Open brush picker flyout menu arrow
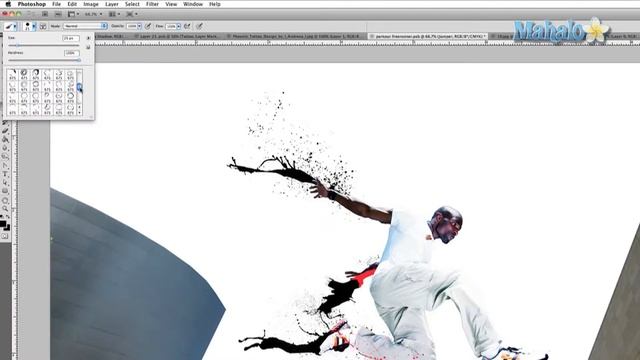The image size is (640, 360). tap(88, 38)
